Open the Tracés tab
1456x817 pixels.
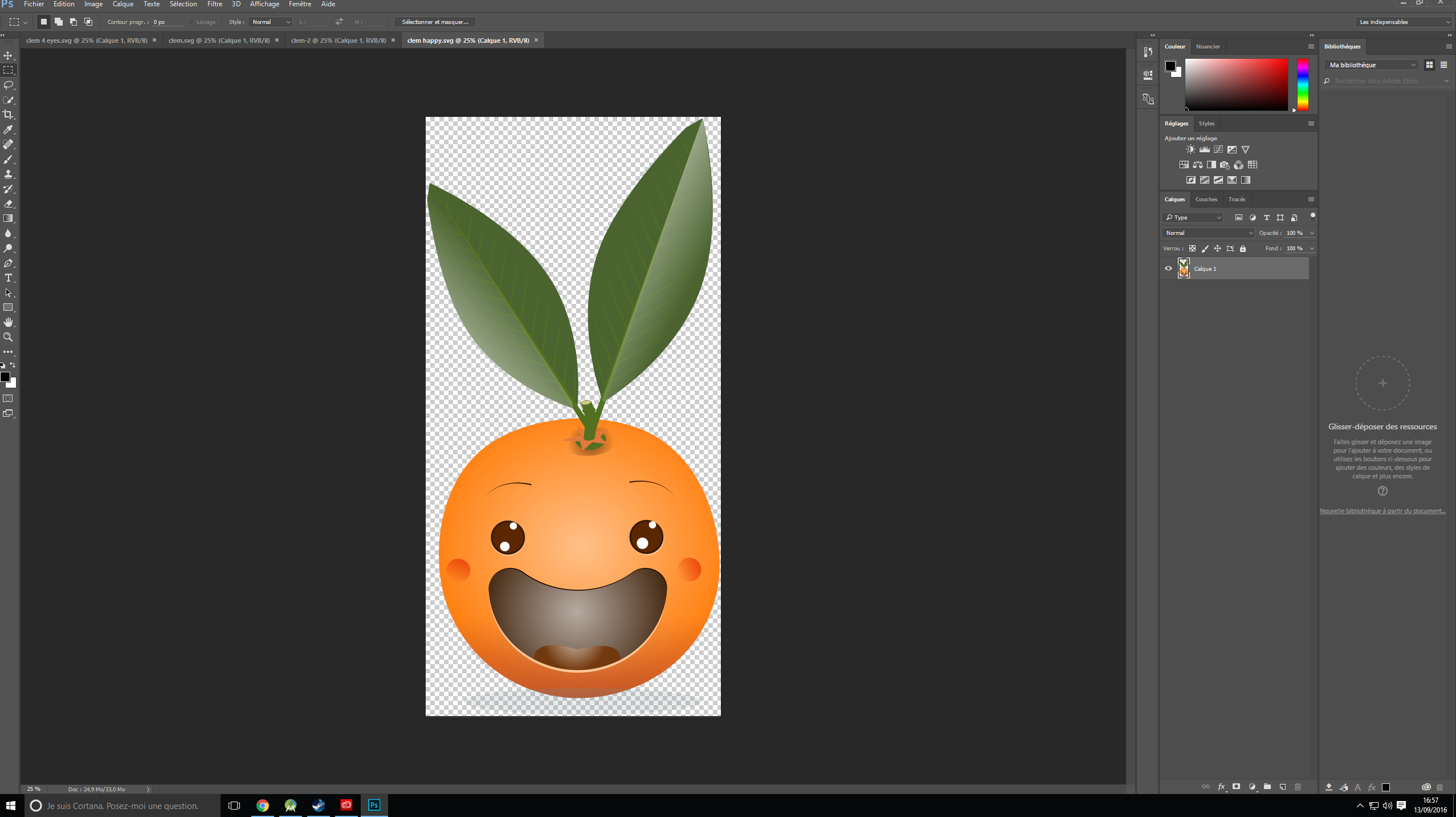coord(1236,199)
